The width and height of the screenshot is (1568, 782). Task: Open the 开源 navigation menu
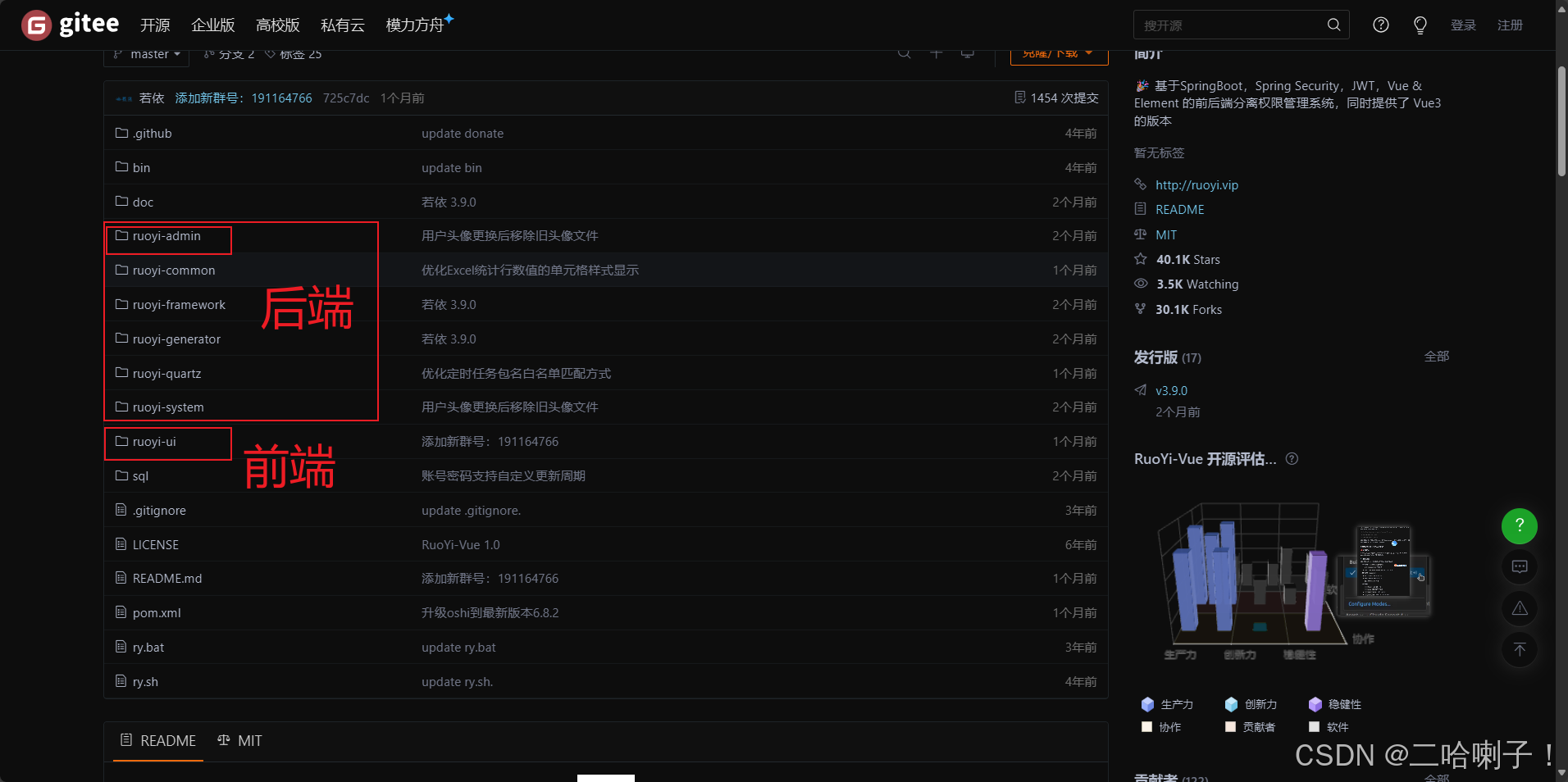tap(155, 25)
